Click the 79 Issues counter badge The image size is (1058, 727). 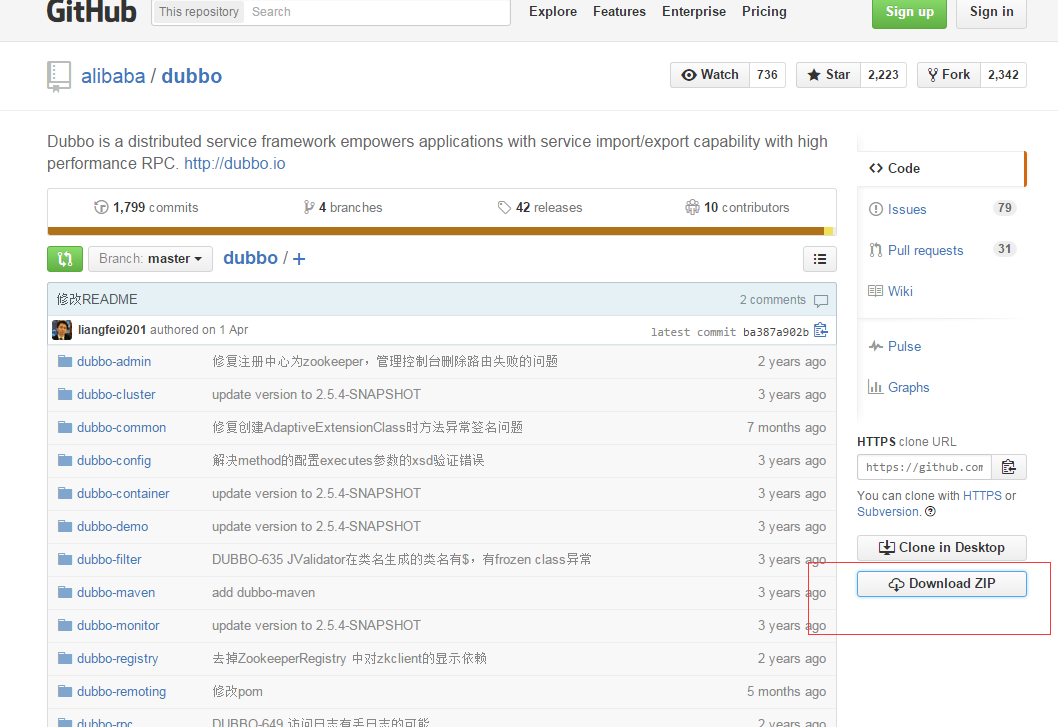pyautogui.click(x=1005, y=208)
